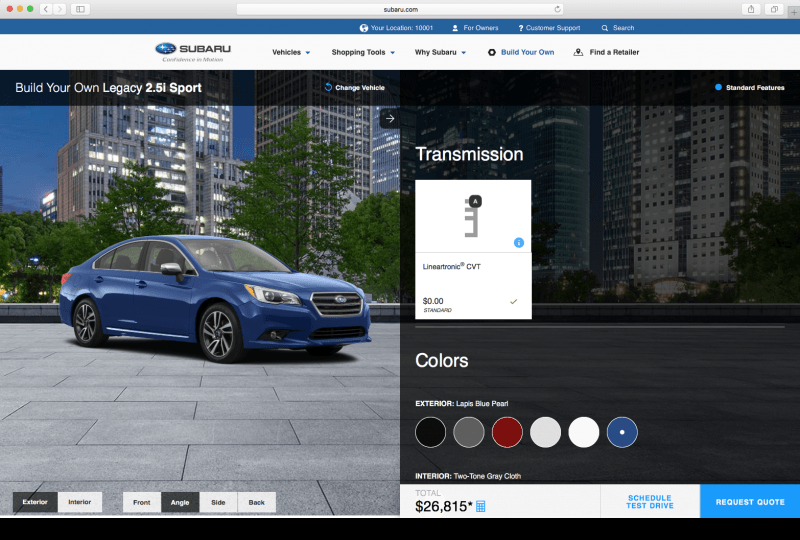Screen dimensions: 800x540
Task: Choose the red exterior color
Action: (507, 432)
